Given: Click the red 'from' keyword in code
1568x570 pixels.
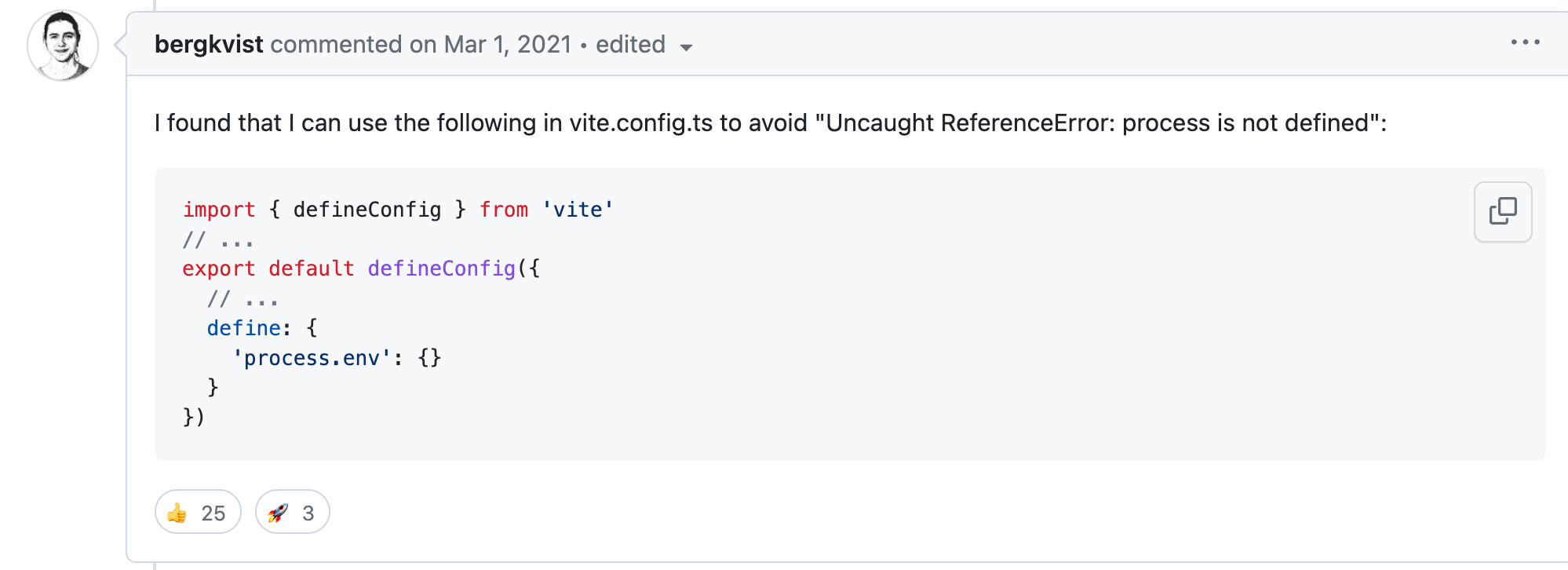Looking at the screenshot, I should click(504, 210).
